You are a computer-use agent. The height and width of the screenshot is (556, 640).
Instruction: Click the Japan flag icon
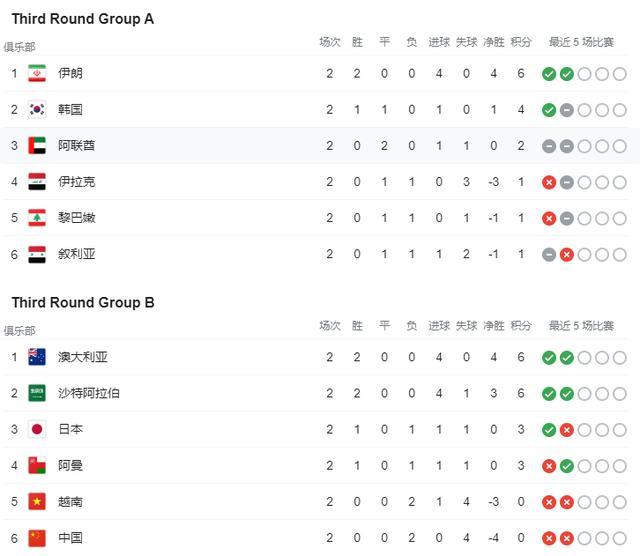point(37,429)
